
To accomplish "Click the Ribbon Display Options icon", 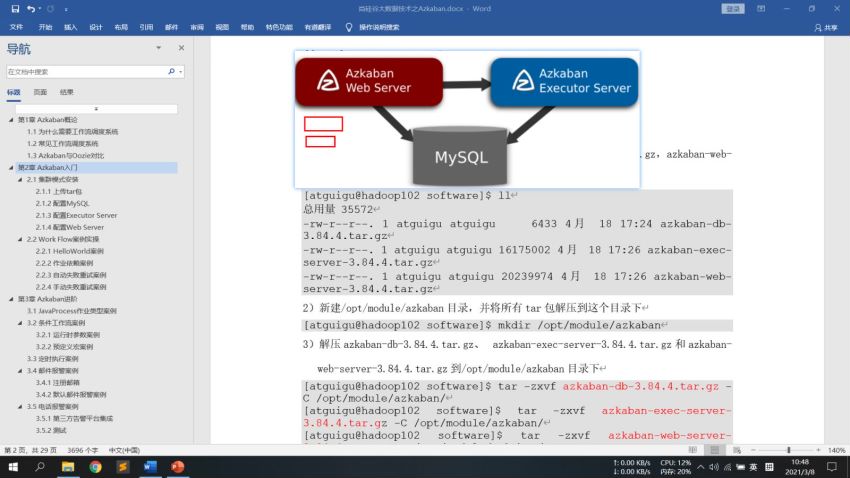I will pyautogui.click(x=761, y=9).
